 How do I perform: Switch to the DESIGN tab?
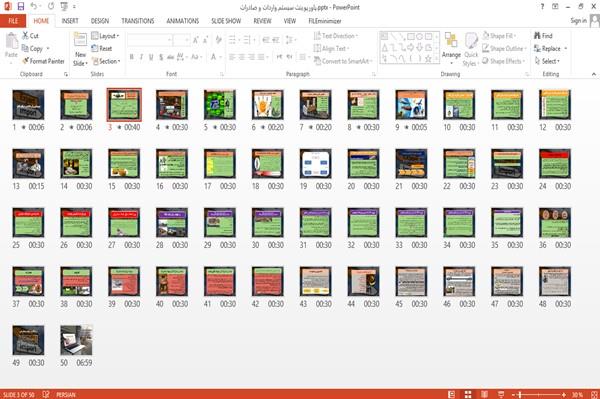point(100,21)
